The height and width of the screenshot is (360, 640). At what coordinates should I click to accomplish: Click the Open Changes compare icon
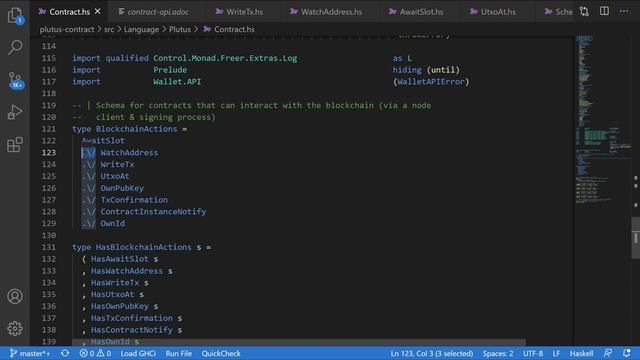tap(584, 11)
